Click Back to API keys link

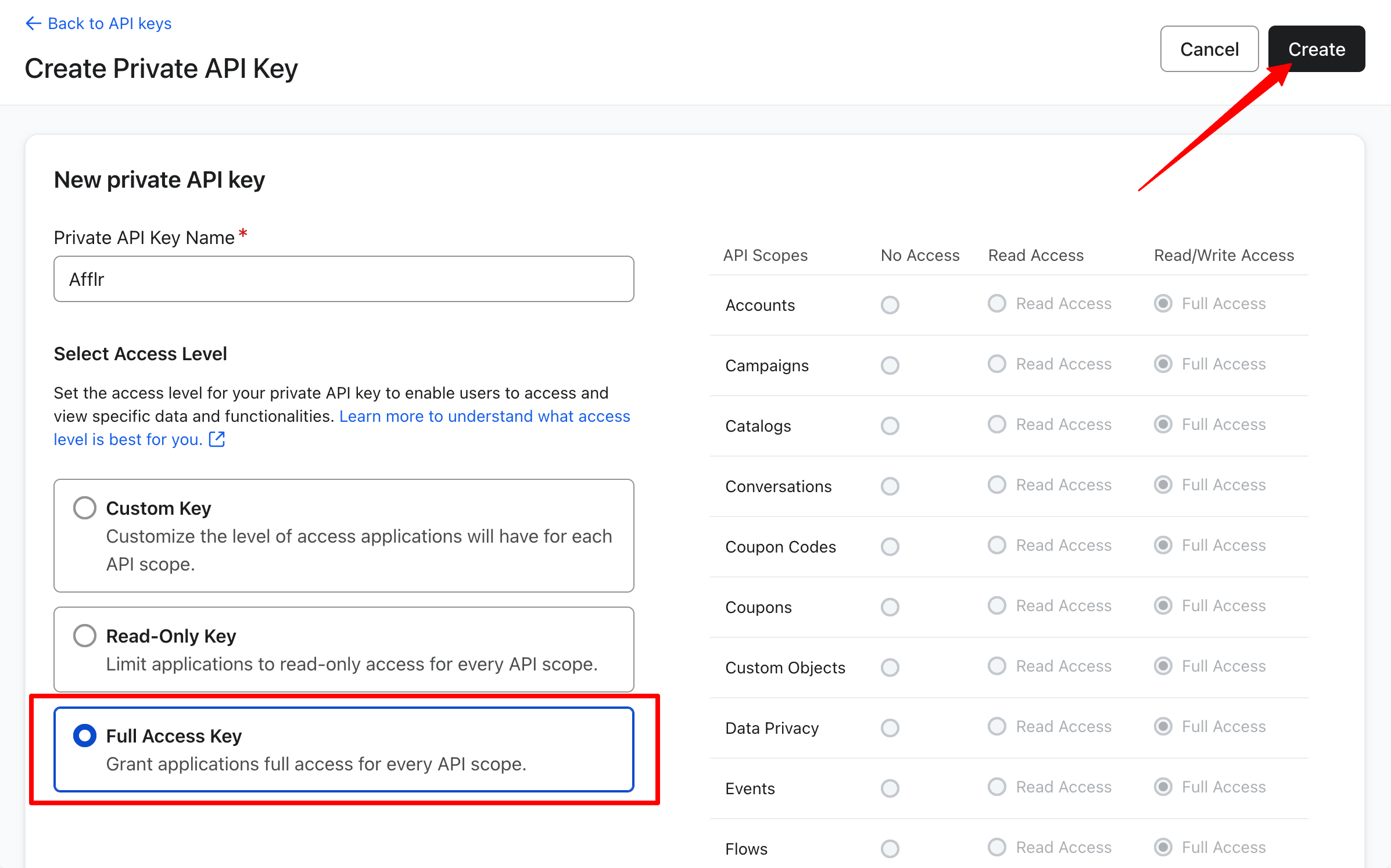pyautogui.click(x=109, y=23)
